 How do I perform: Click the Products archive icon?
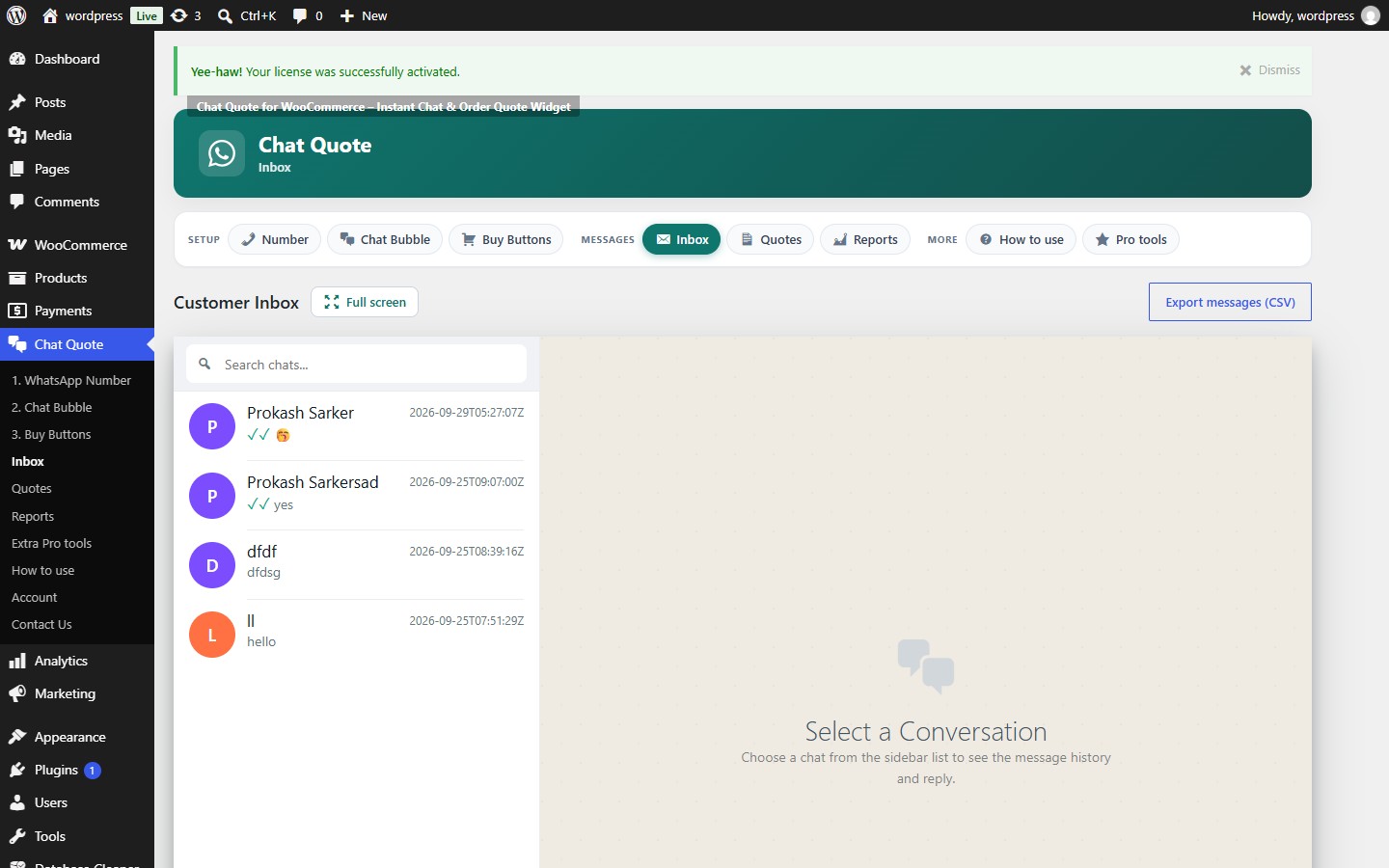coord(17,278)
